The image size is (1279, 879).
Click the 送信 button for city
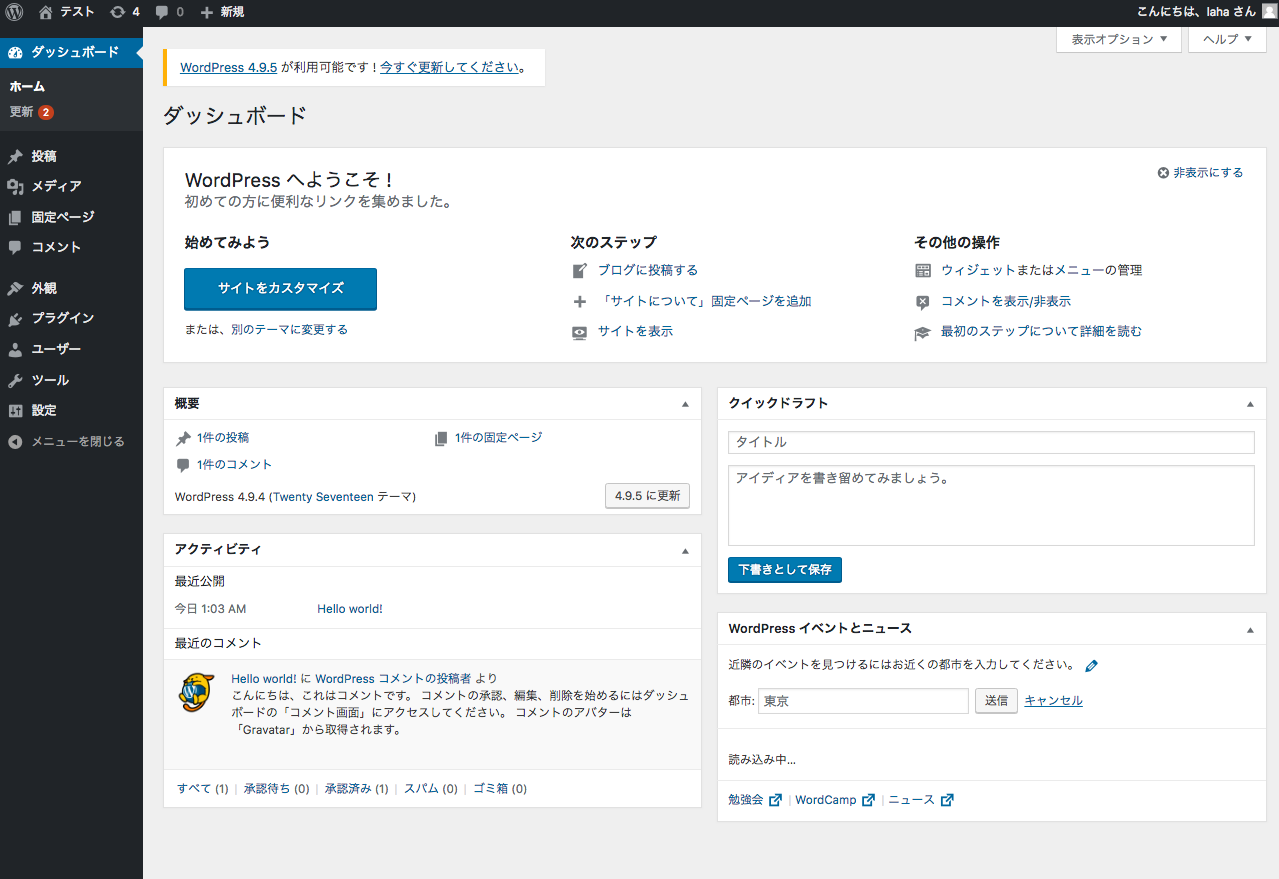pyautogui.click(x=996, y=701)
